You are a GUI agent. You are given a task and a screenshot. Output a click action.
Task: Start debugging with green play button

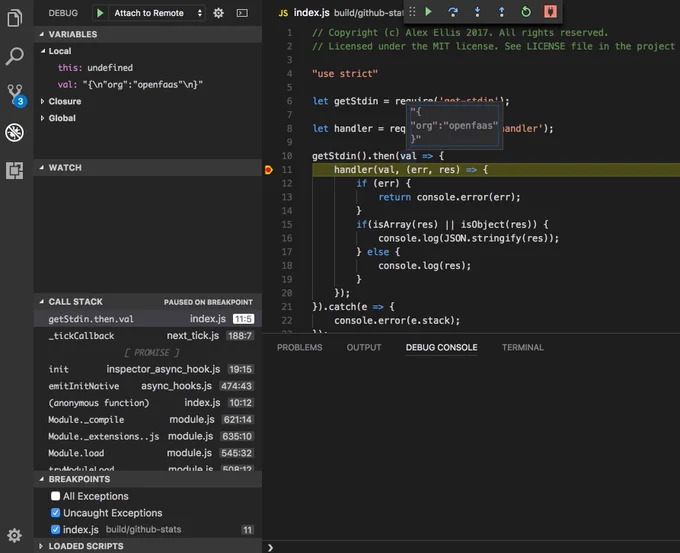click(x=100, y=13)
